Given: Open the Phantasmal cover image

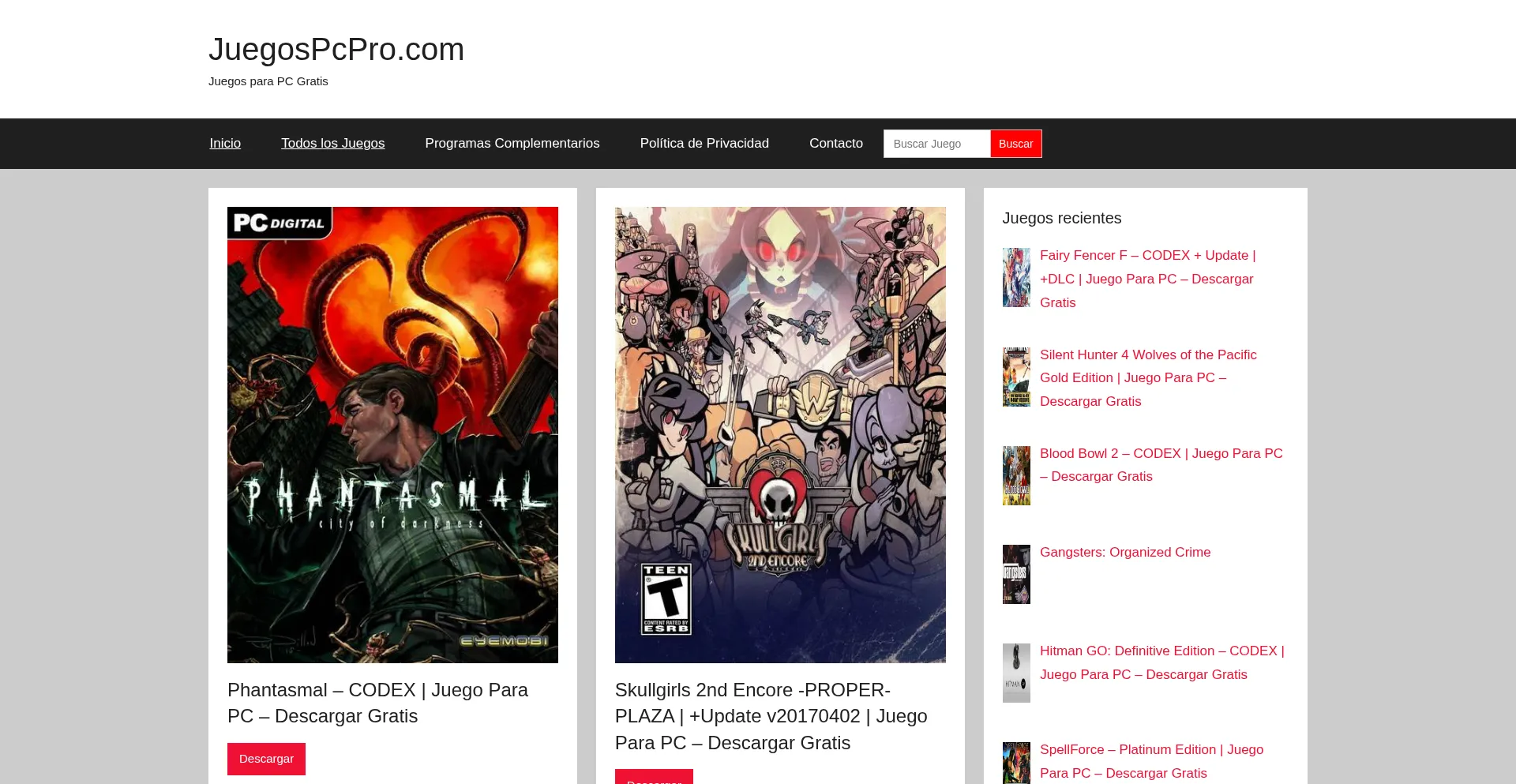Looking at the screenshot, I should coord(392,435).
